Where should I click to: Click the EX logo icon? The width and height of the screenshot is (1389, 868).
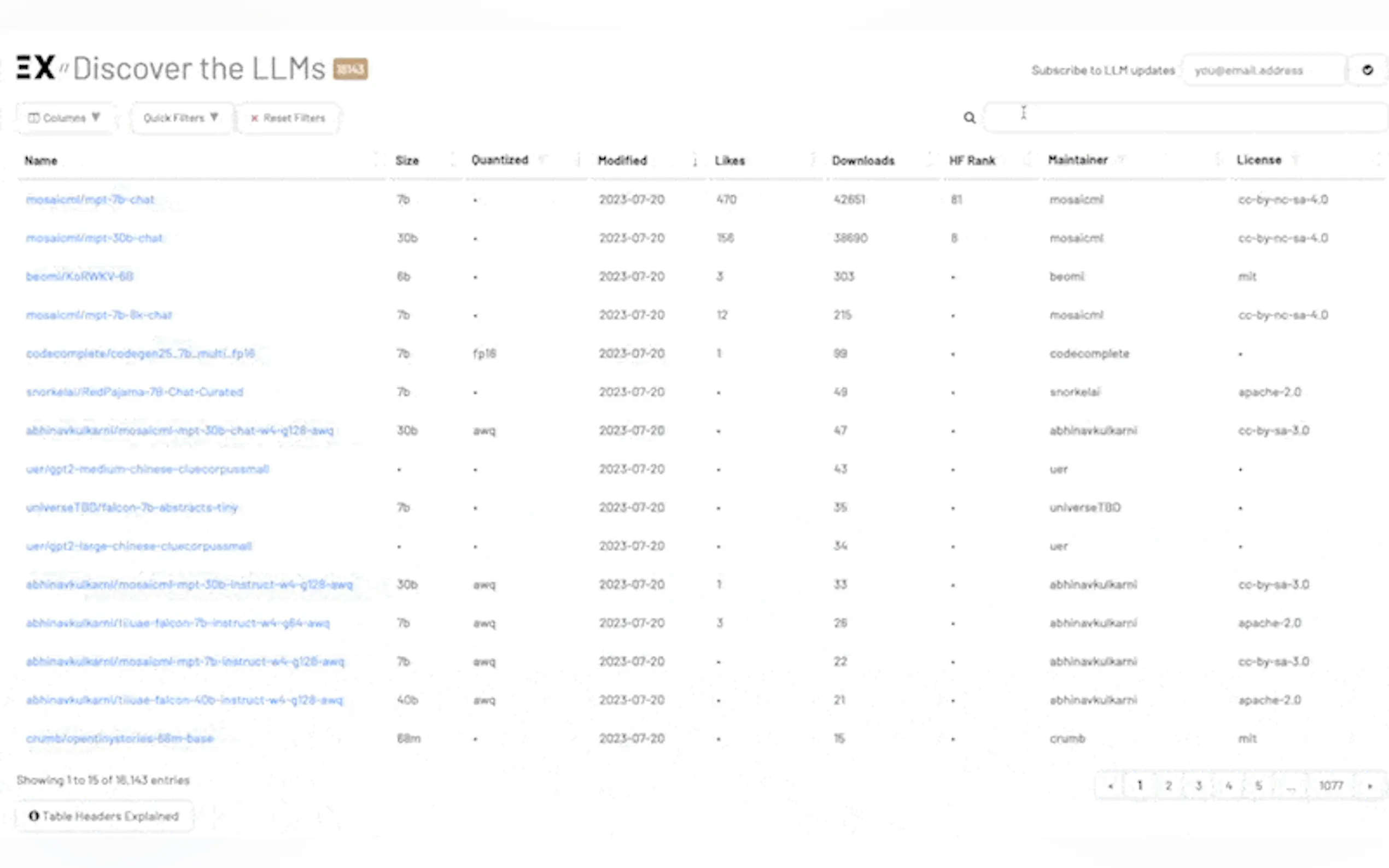coord(36,68)
